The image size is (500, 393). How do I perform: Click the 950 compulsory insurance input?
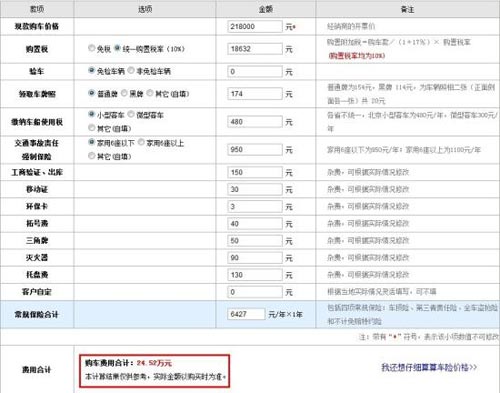(255, 149)
